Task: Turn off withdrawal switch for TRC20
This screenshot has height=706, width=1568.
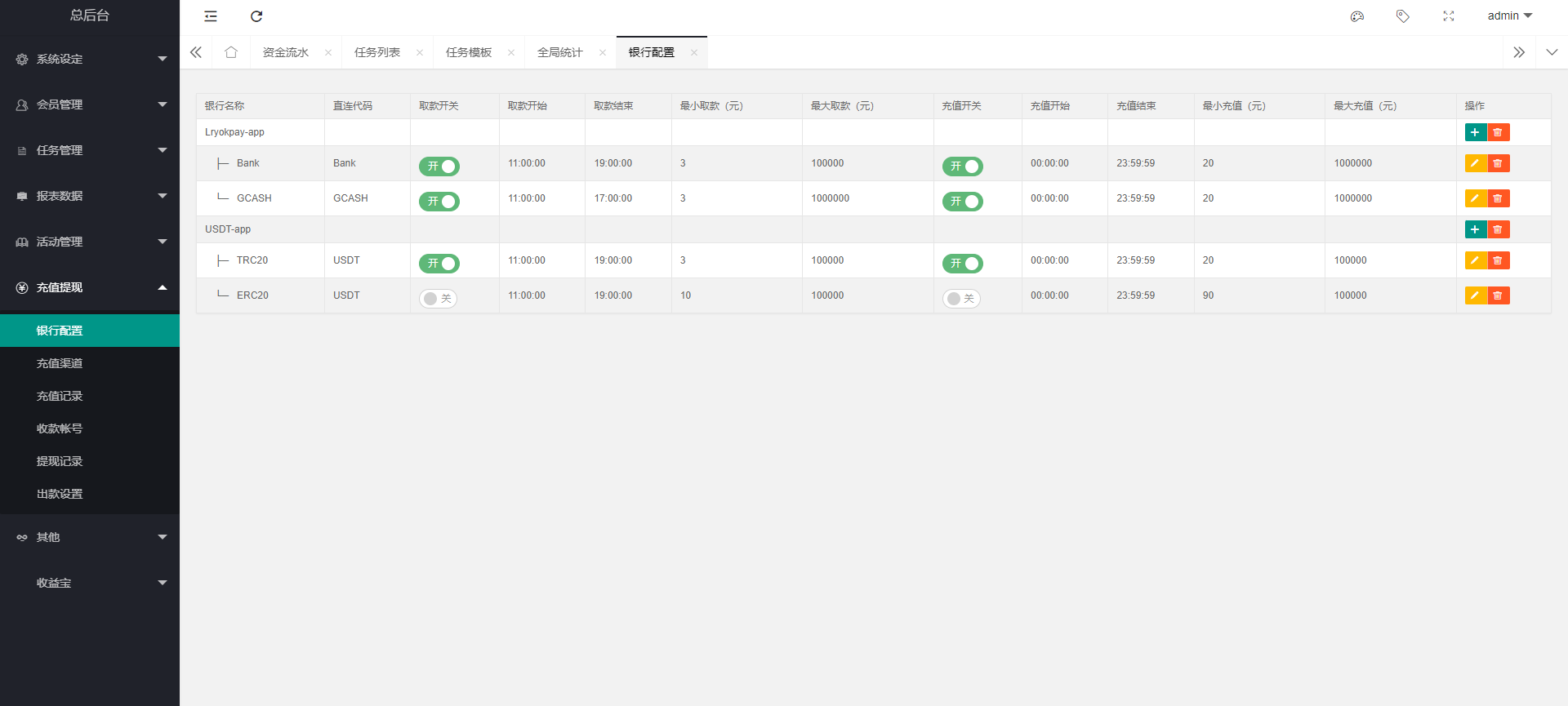Action: coord(439,264)
